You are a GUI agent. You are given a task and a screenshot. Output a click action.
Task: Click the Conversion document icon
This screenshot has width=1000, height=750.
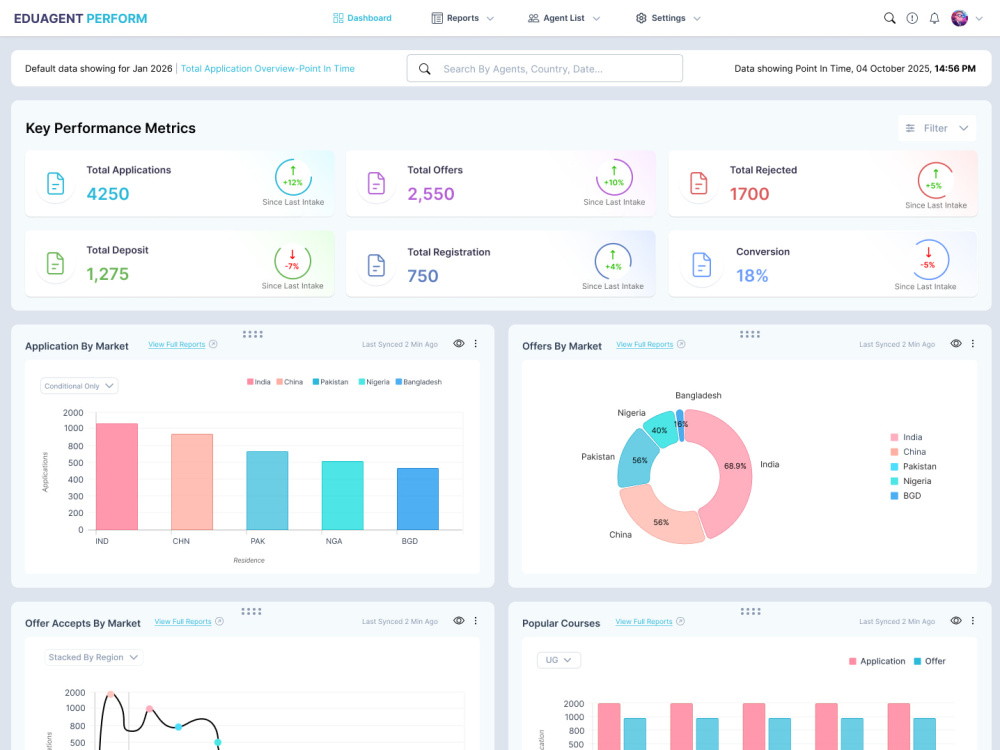[702, 265]
